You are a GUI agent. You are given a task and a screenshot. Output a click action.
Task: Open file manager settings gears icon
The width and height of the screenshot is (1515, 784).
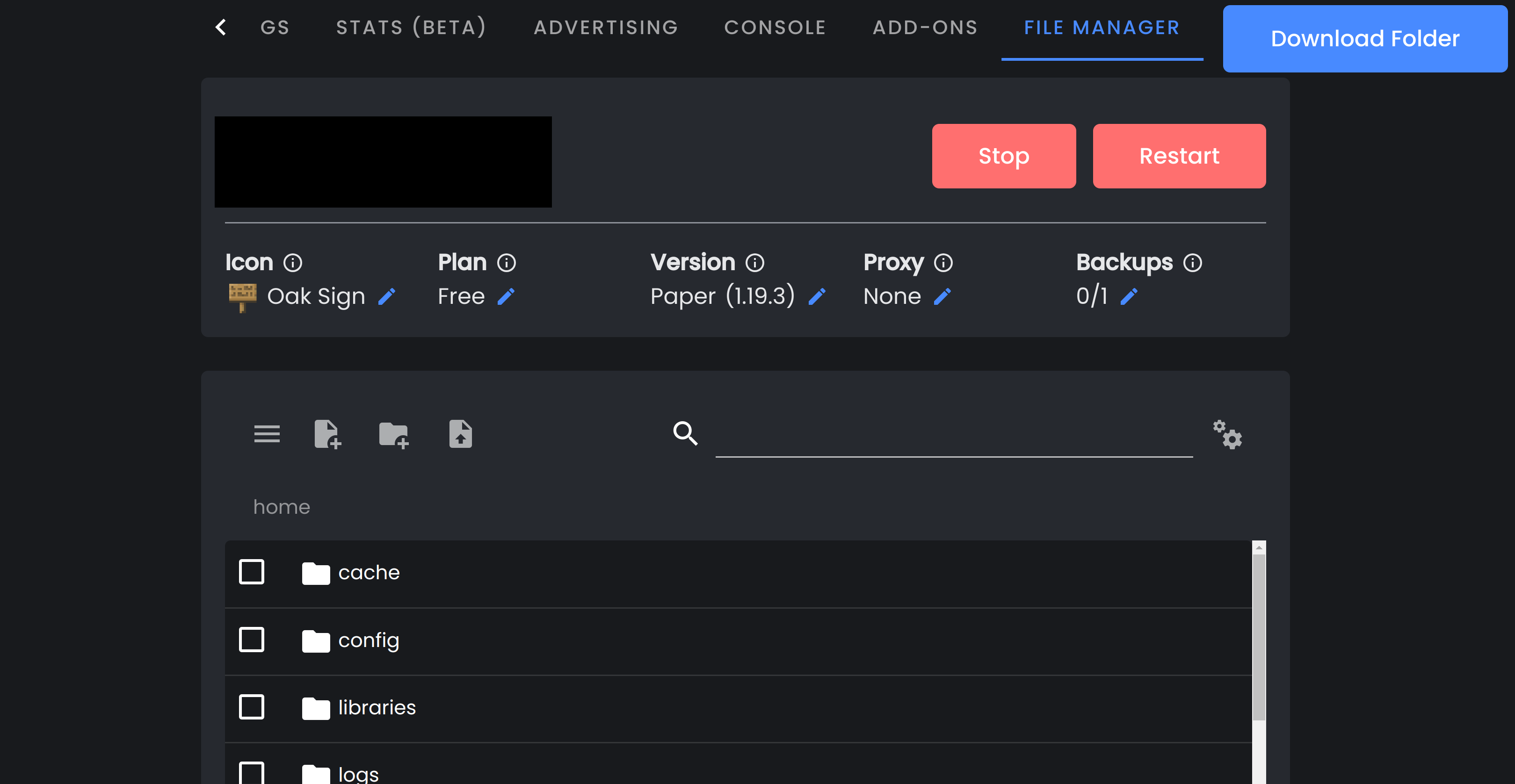coord(1227,434)
